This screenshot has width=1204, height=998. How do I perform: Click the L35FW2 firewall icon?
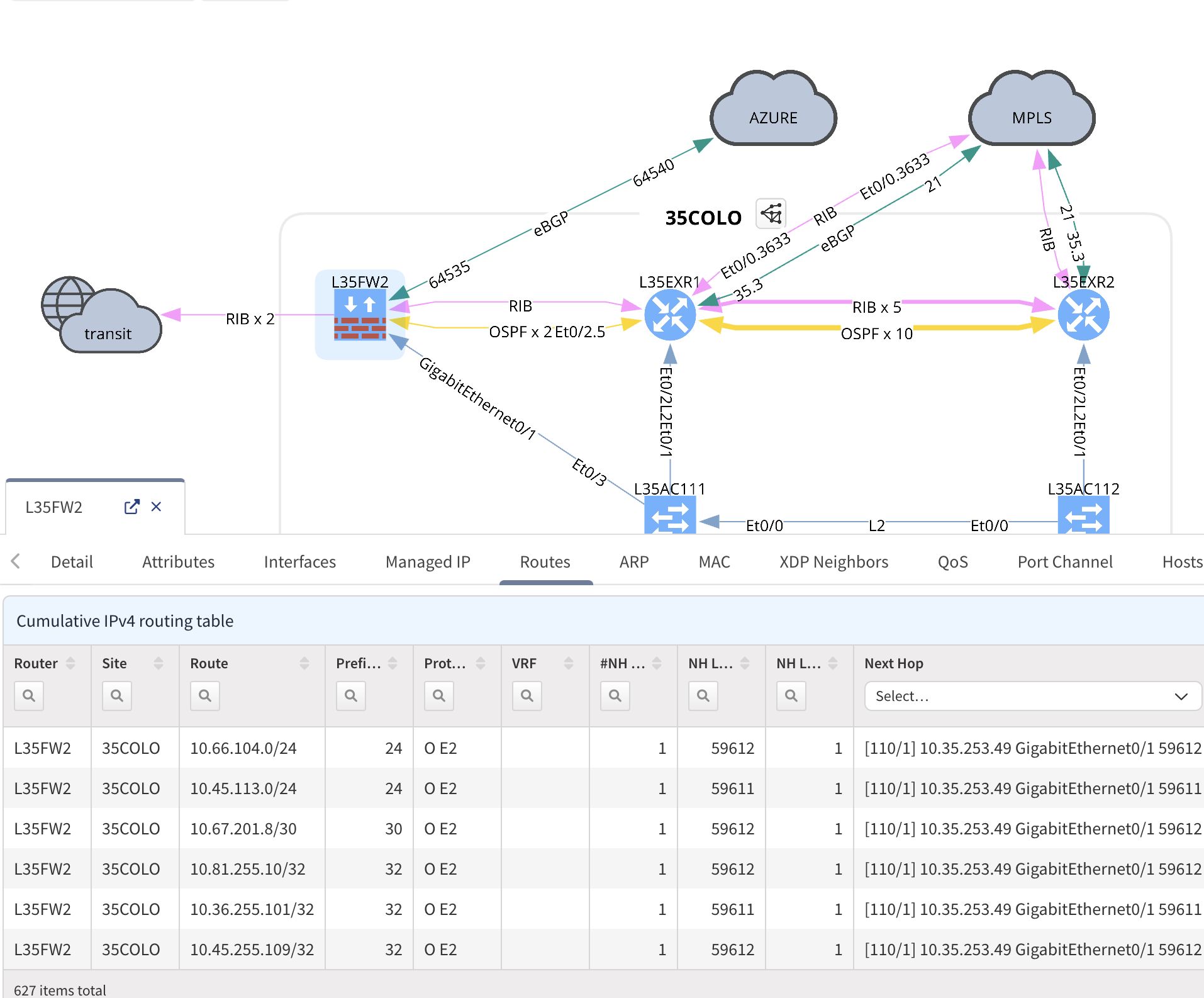(360, 315)
